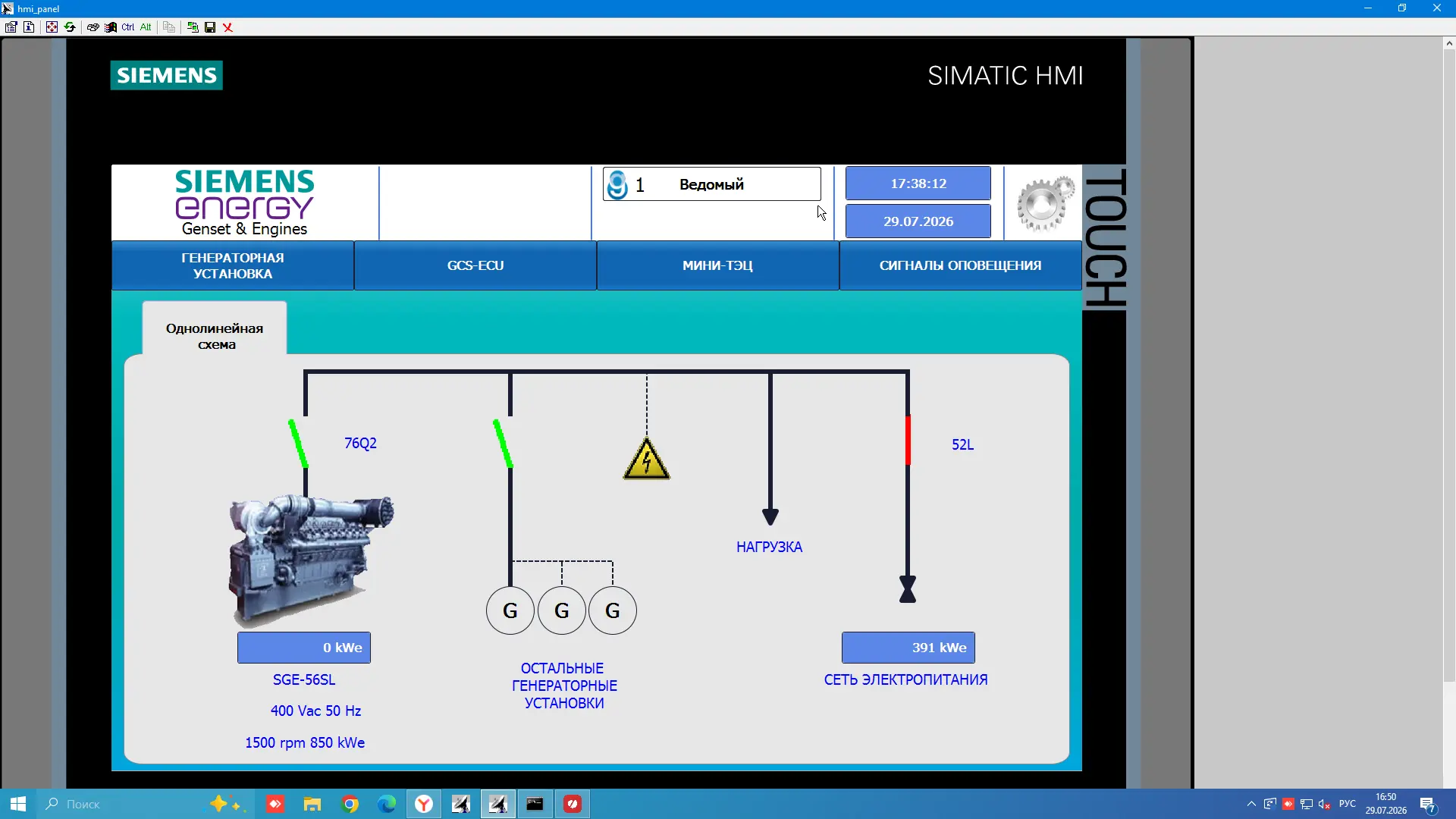This screenshot has width=1456, height=819.
Task: Click the 52L breaker label
Action: 962,444
